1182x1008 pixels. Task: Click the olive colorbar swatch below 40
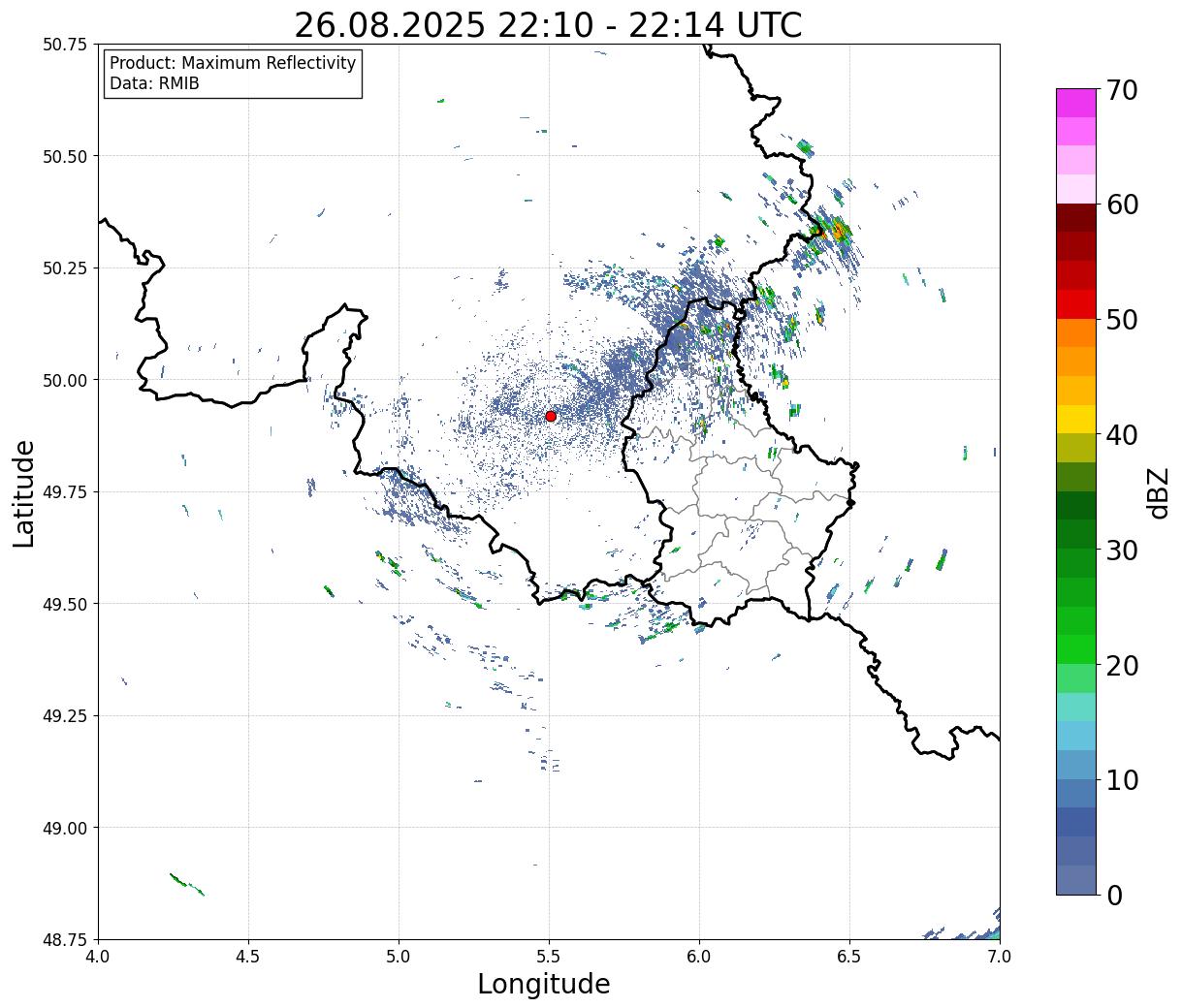point(1076,449)
